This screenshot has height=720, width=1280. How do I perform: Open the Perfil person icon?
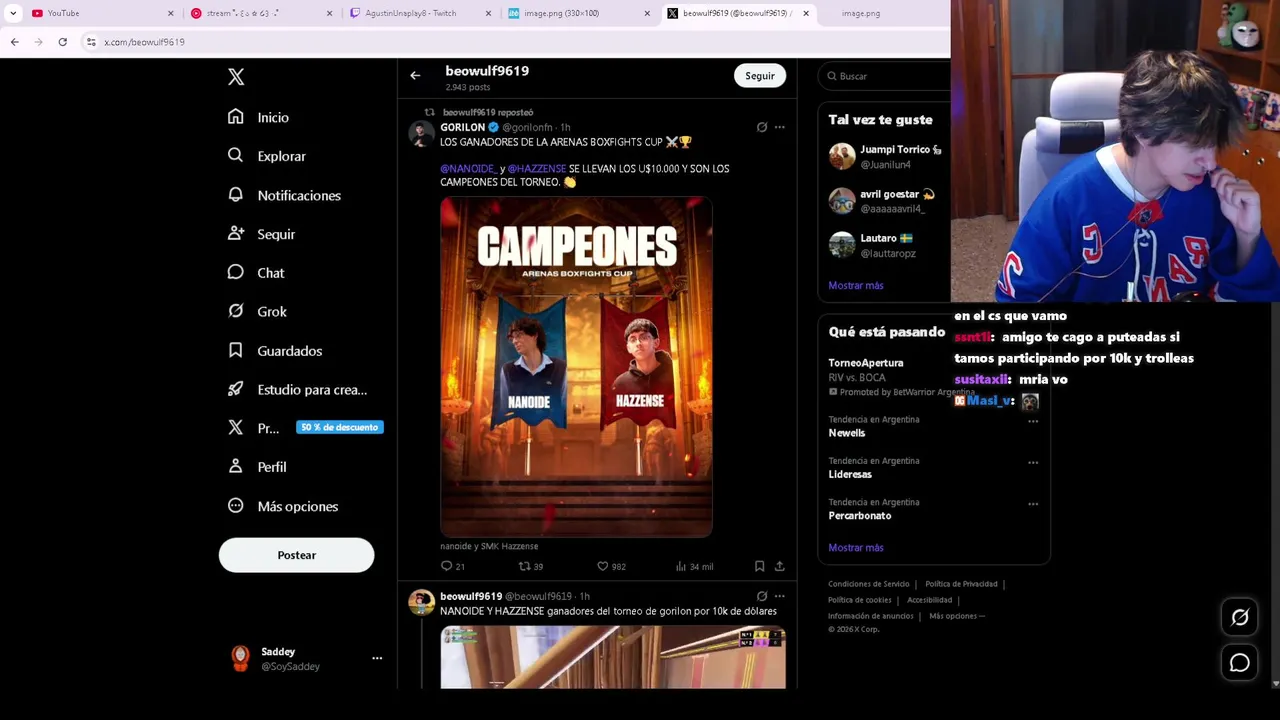[235, 467]
